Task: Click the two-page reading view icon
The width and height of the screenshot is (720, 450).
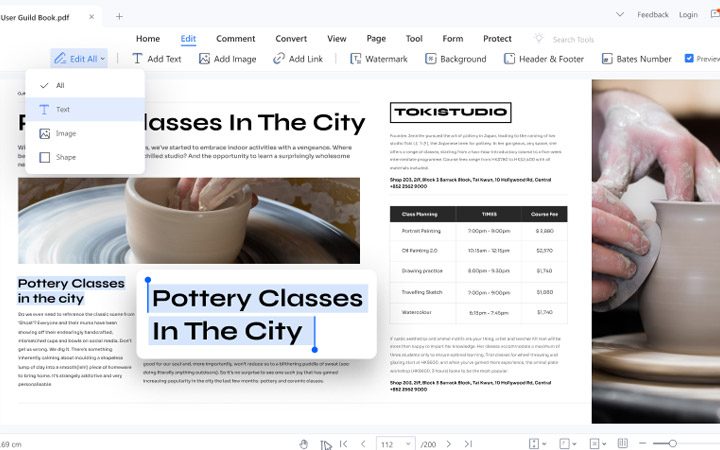Action: pyautogui.click(x=623, y=443)
